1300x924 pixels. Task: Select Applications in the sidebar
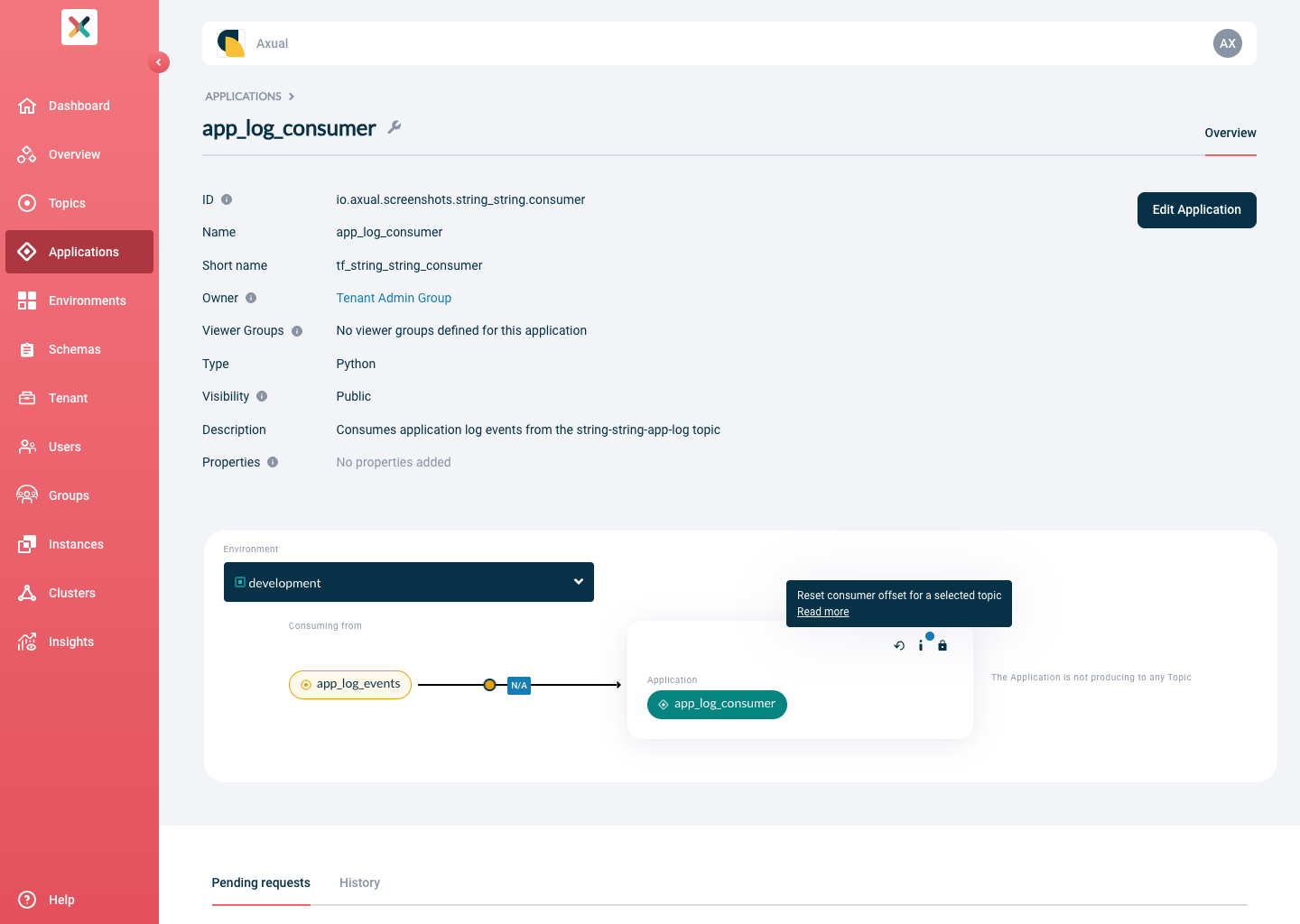coord(79,252)
